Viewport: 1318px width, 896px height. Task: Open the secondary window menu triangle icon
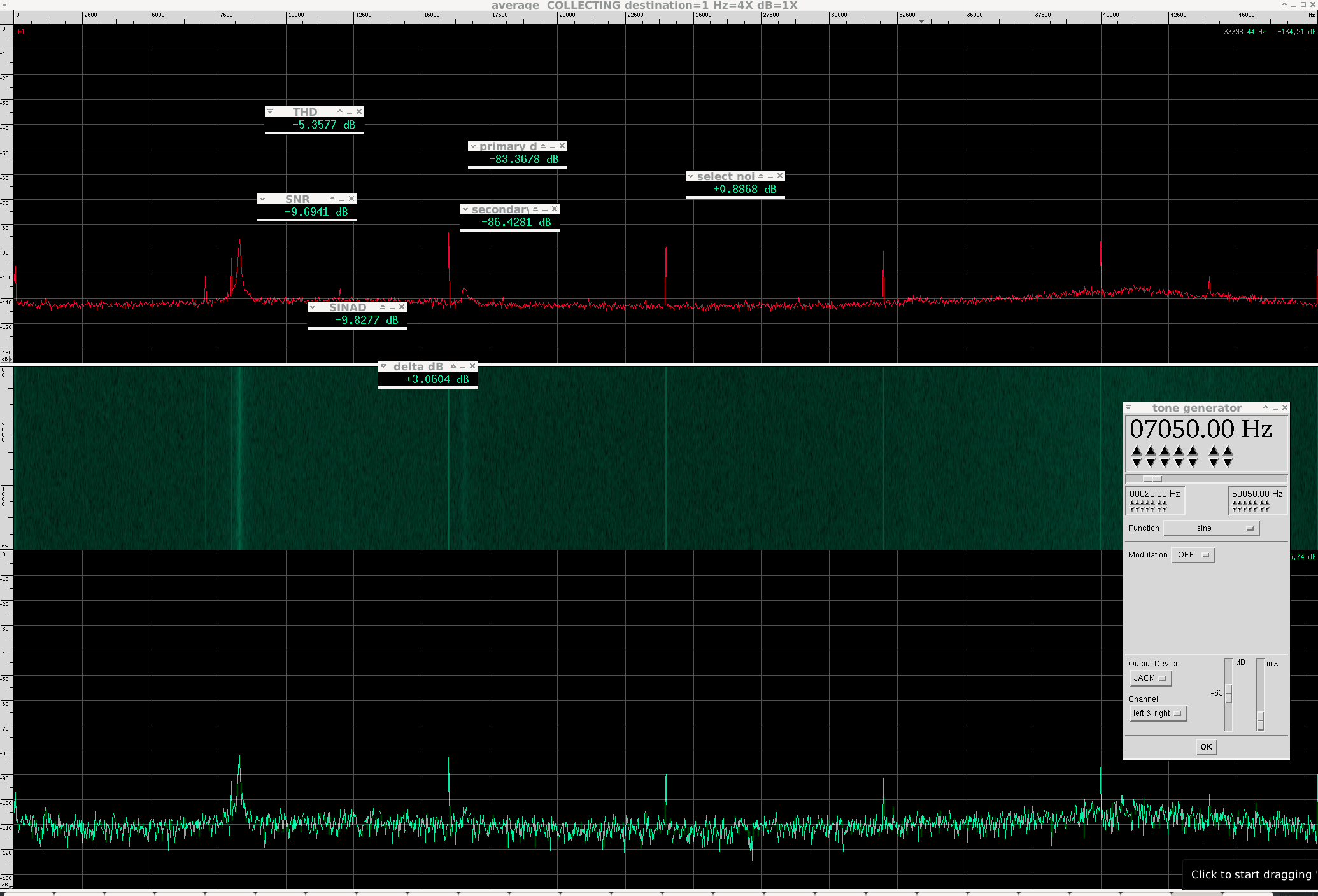(x=465, y=209)
